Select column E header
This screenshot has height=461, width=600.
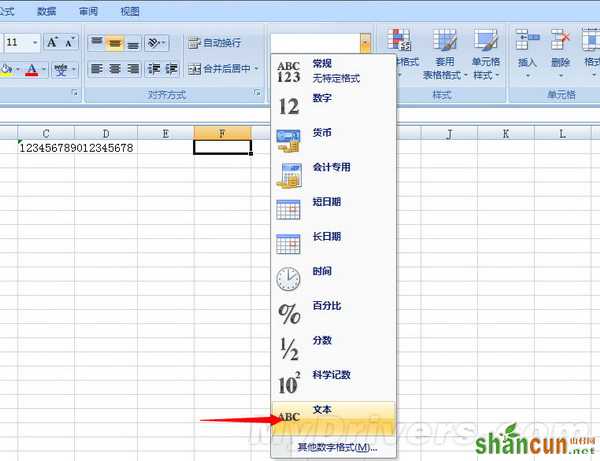pos(165,134)
